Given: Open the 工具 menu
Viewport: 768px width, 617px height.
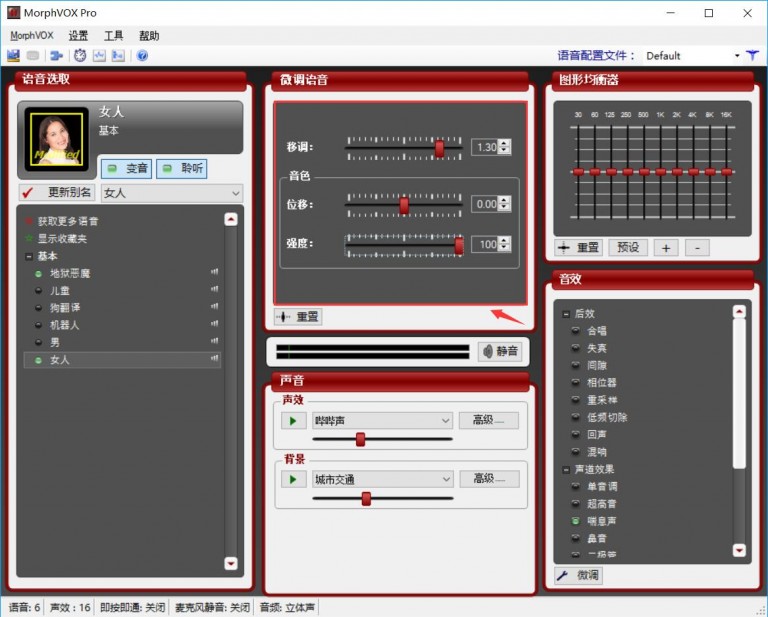Looking at the screenshot, I should click(x=114, y=35).
